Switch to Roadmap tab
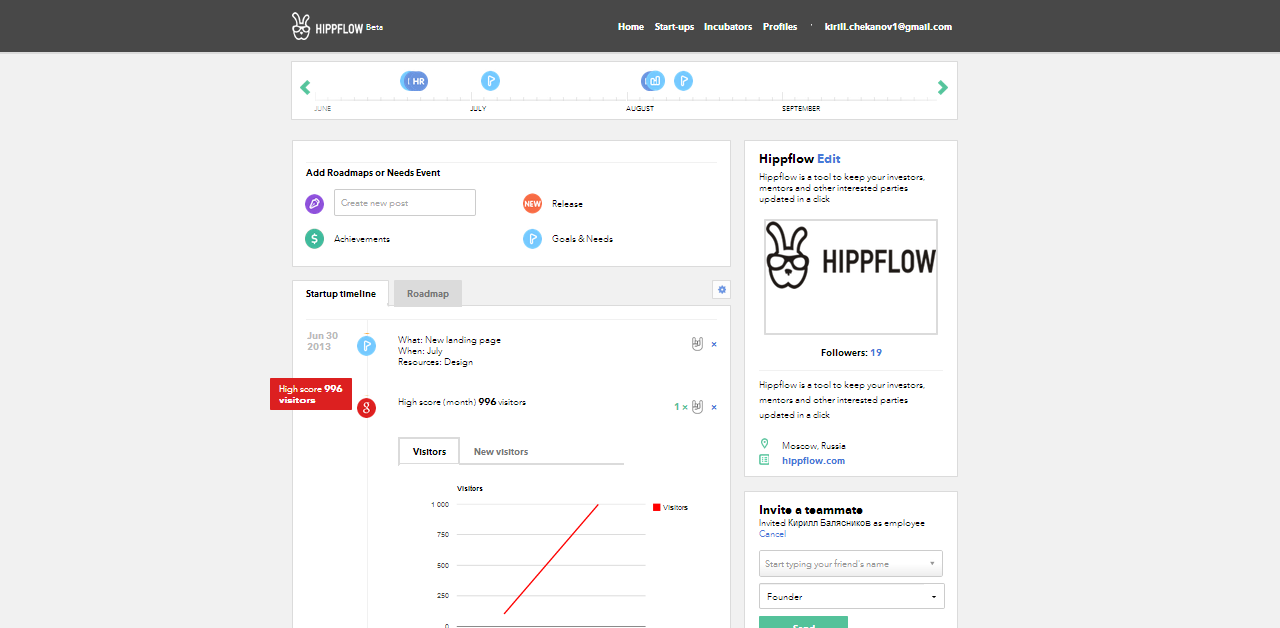1280x628 pixels. pos(428,294)
